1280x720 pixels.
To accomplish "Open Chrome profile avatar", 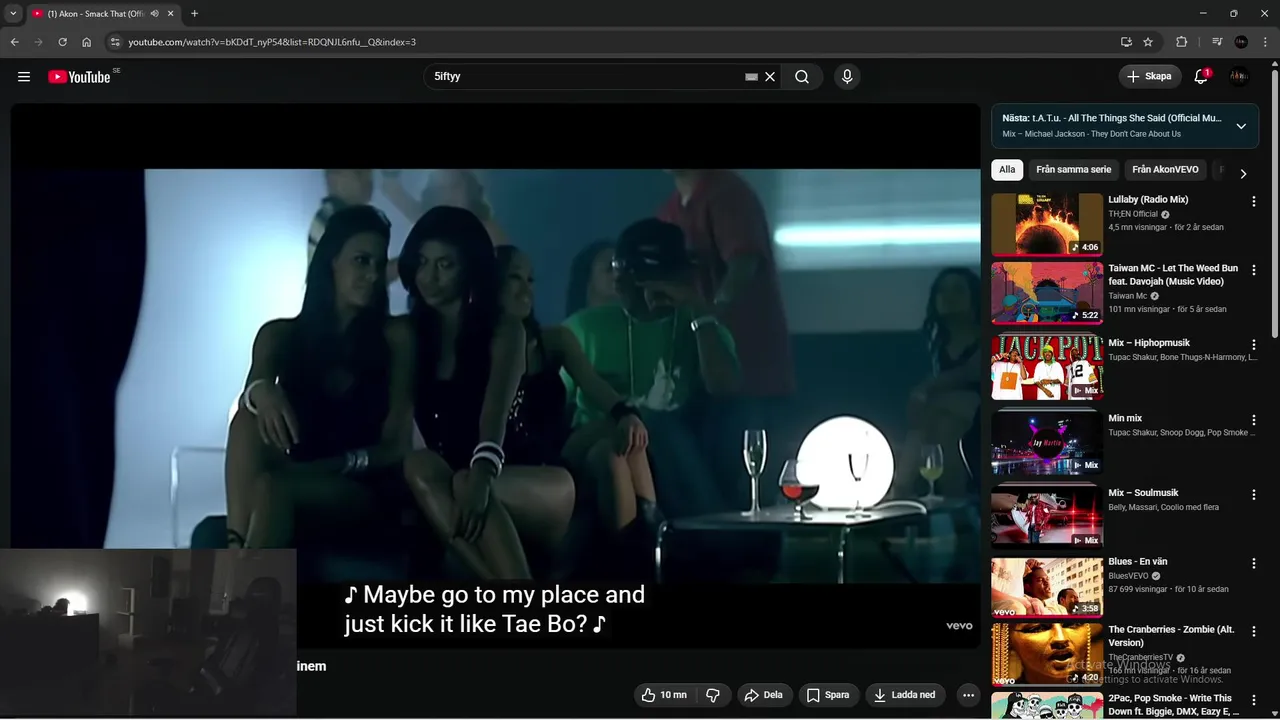I will 1241,42.
